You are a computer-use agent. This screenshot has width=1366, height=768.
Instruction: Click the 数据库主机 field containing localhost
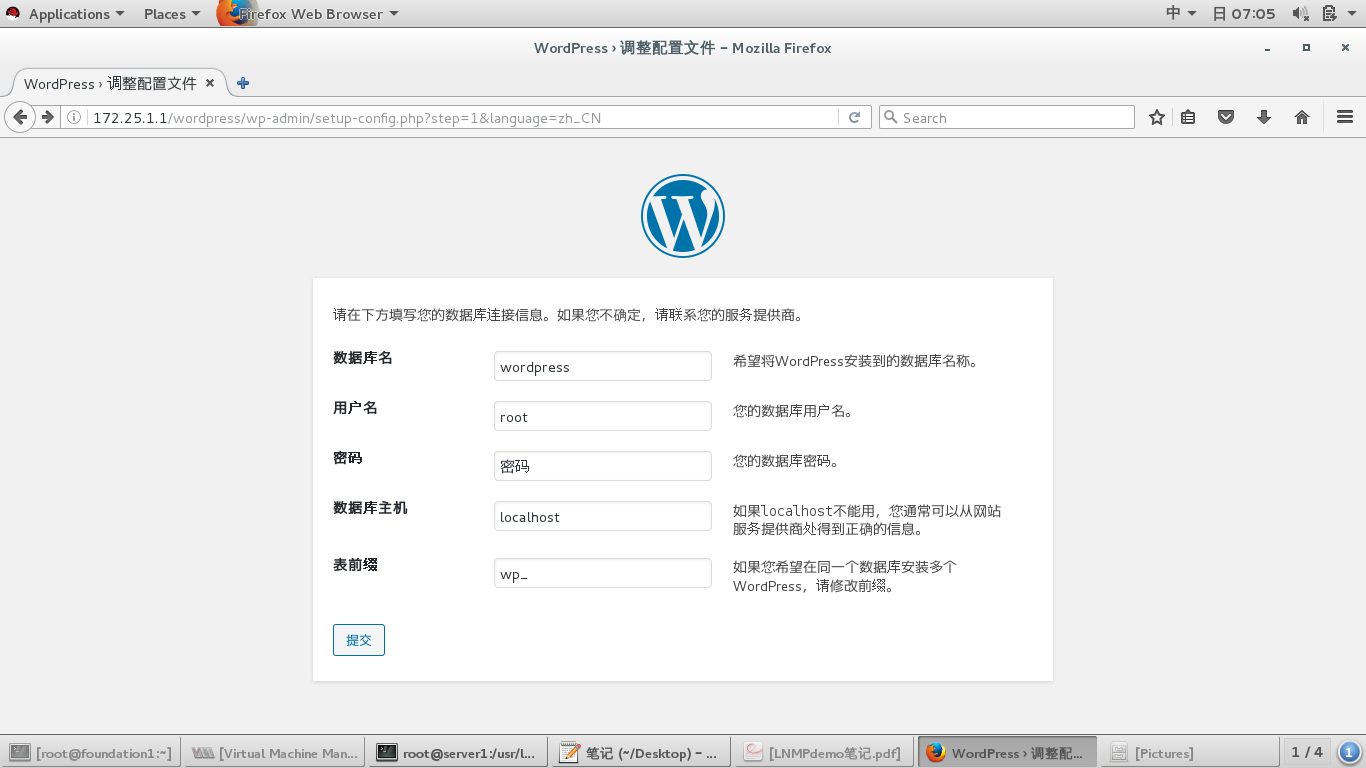pyautogui.click(x=603, y=516)
